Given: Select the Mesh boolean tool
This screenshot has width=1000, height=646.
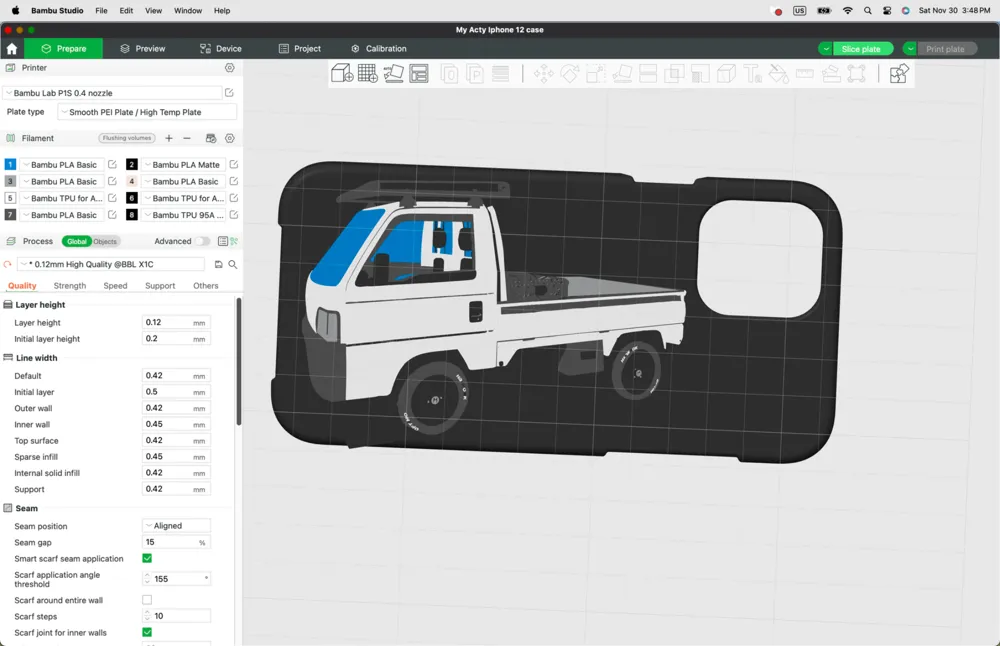Looking at the screenshot, I should click(x=674, y=74).
